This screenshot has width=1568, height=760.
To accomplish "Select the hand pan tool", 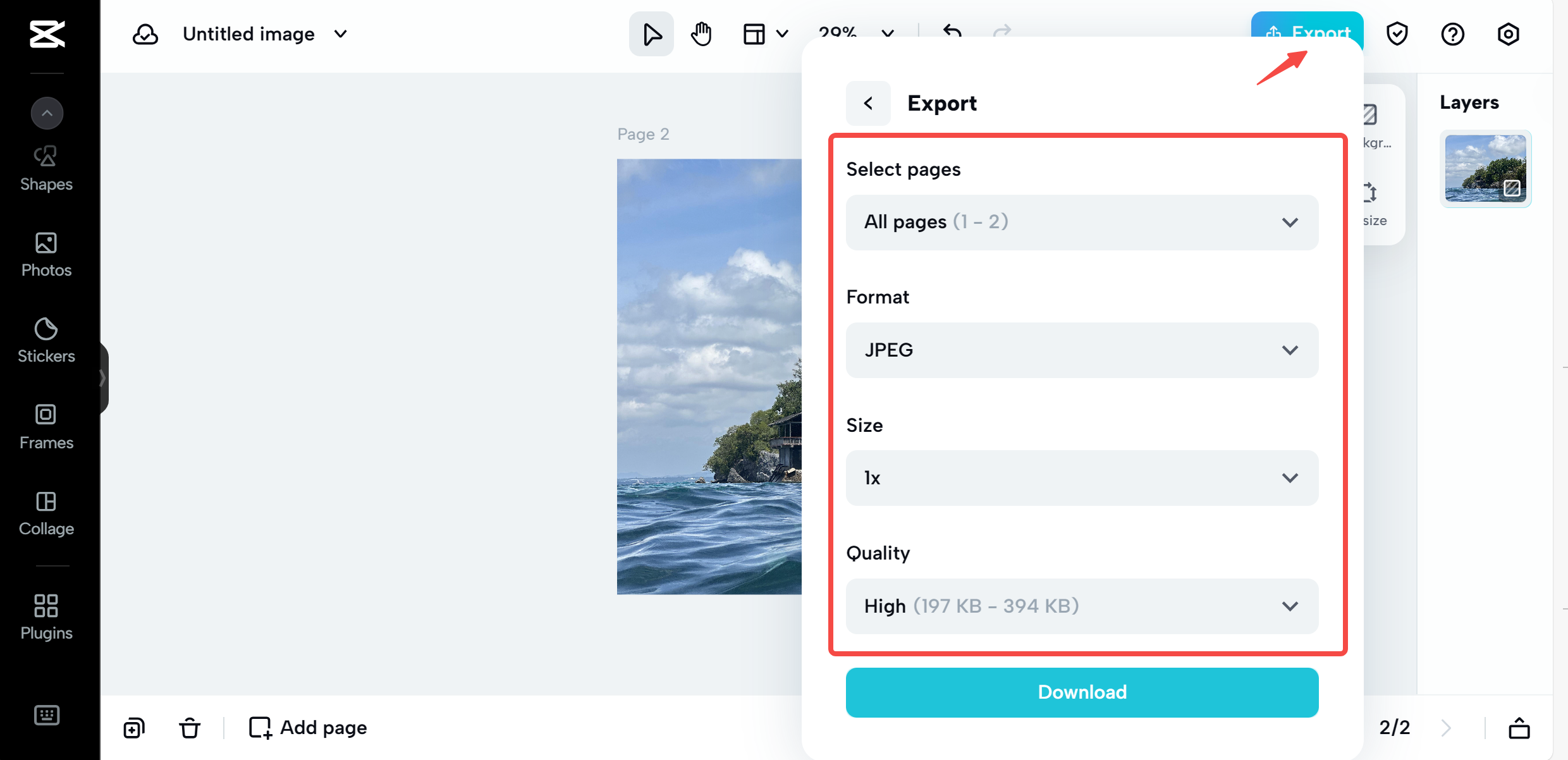I will pos(701,34).
